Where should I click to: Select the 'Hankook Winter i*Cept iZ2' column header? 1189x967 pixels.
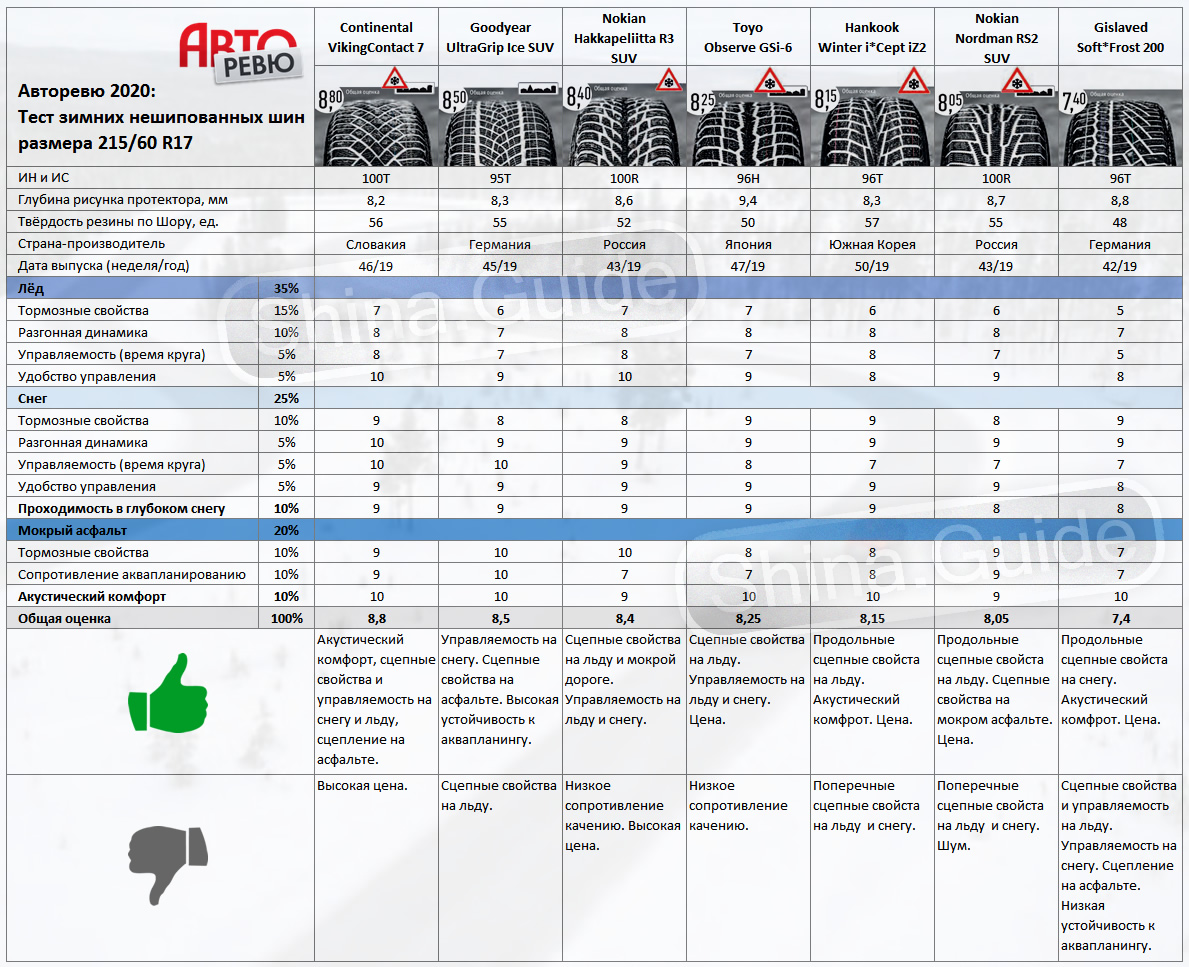(872, 37)
